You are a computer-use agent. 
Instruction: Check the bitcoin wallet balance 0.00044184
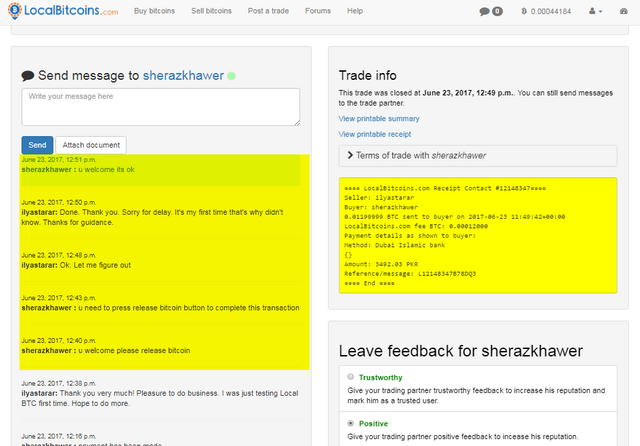546,11
